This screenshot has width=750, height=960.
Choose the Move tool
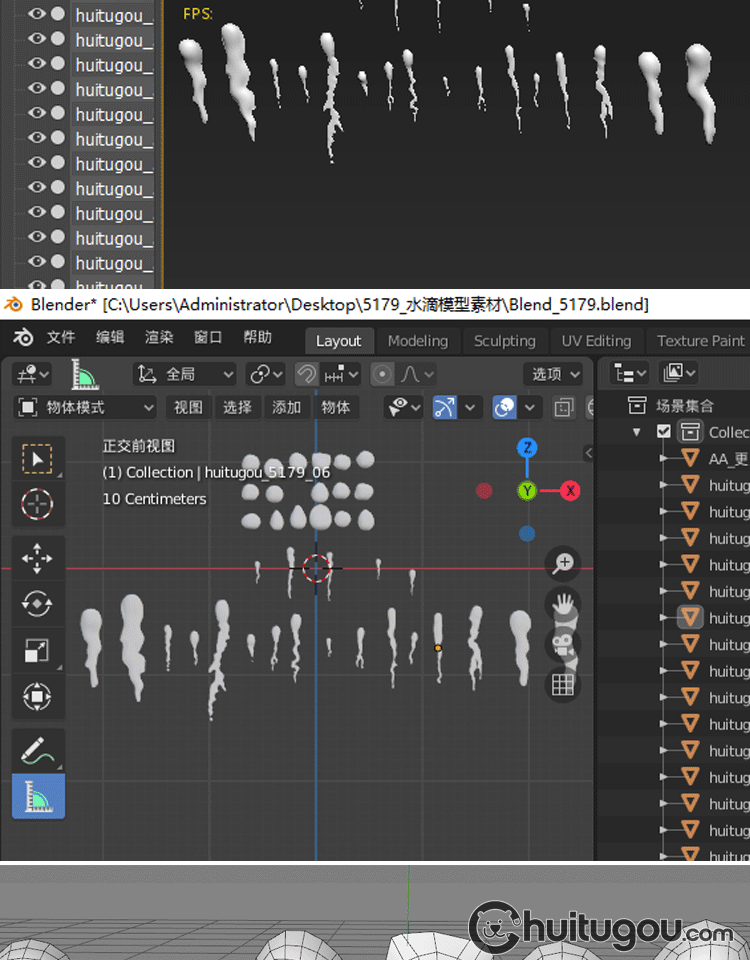(x=38, y=557)
